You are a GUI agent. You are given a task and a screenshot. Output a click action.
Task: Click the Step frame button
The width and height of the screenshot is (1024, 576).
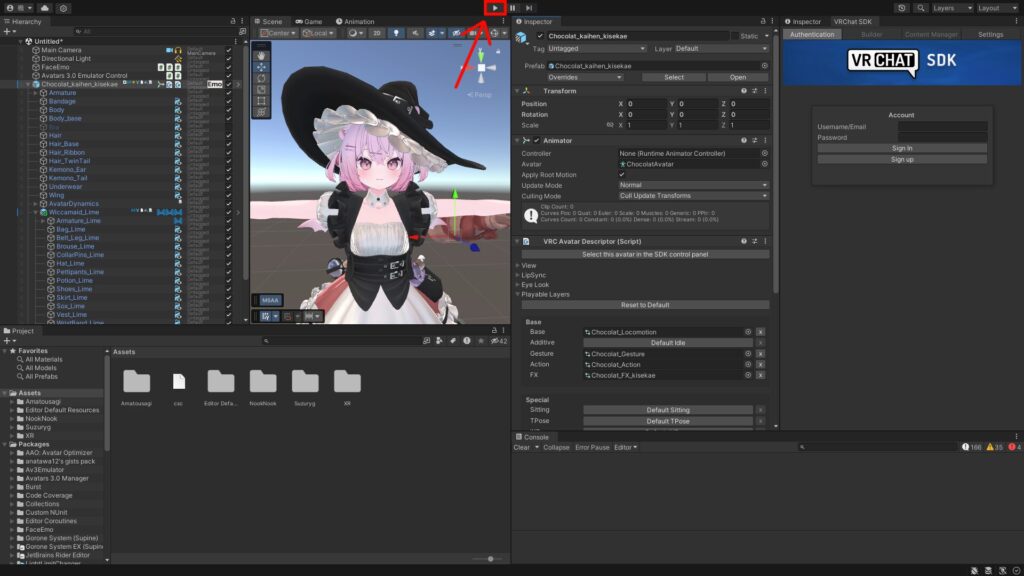tap(529, 8)
